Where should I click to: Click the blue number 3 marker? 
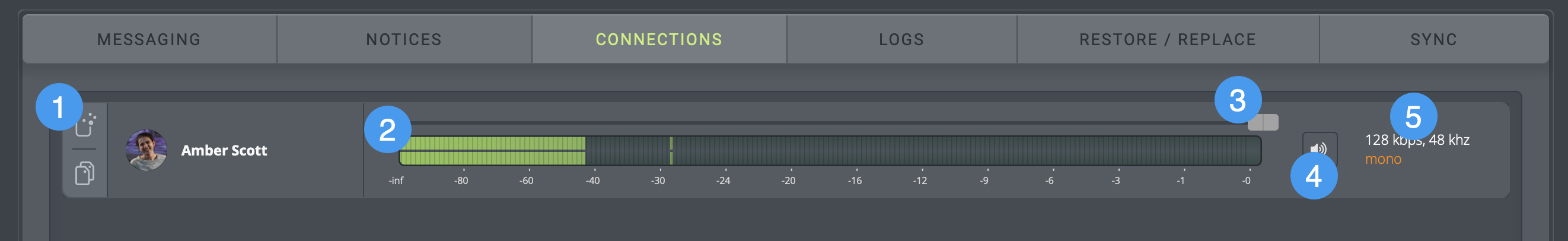(x=1238, y=100)
